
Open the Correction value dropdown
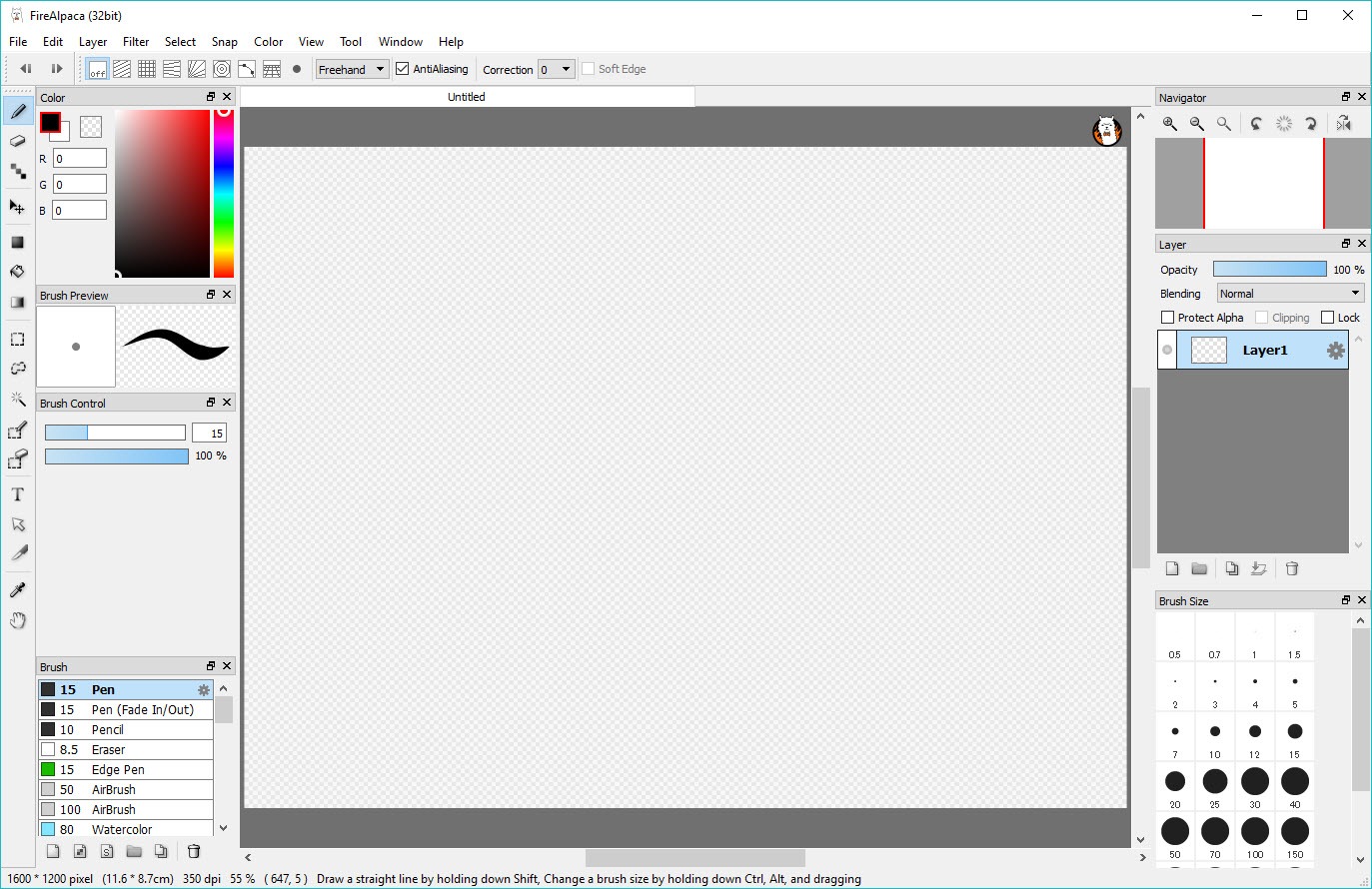pyautogui.click(x=557, y=69)
